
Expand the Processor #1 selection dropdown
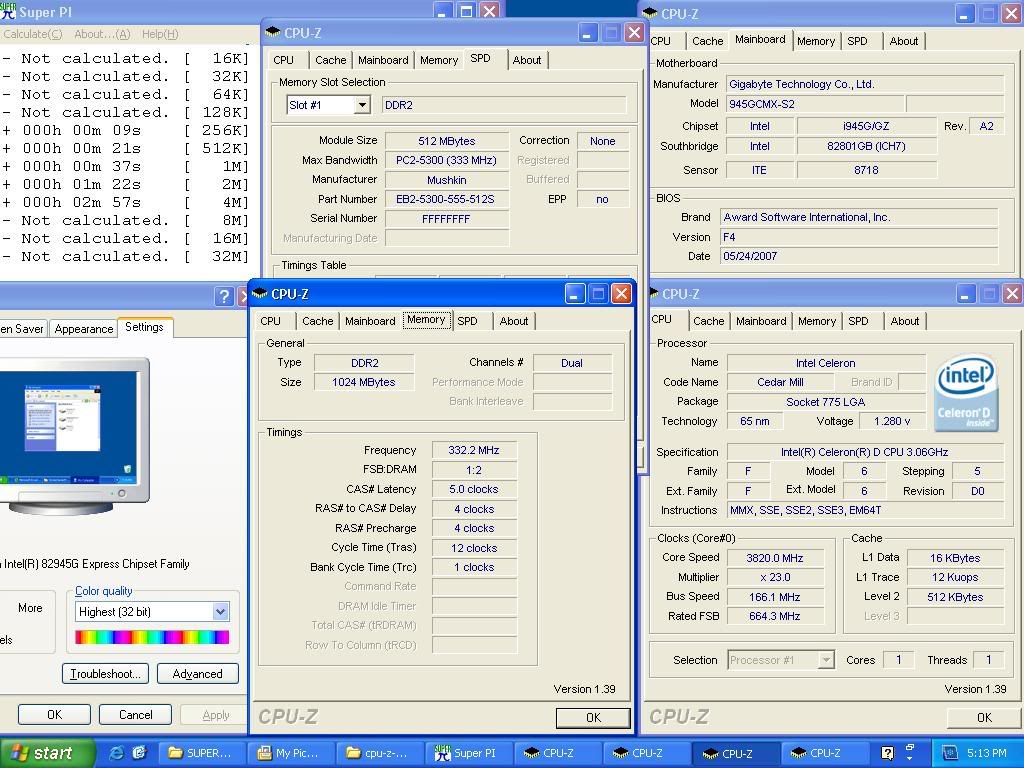(825, 660)
